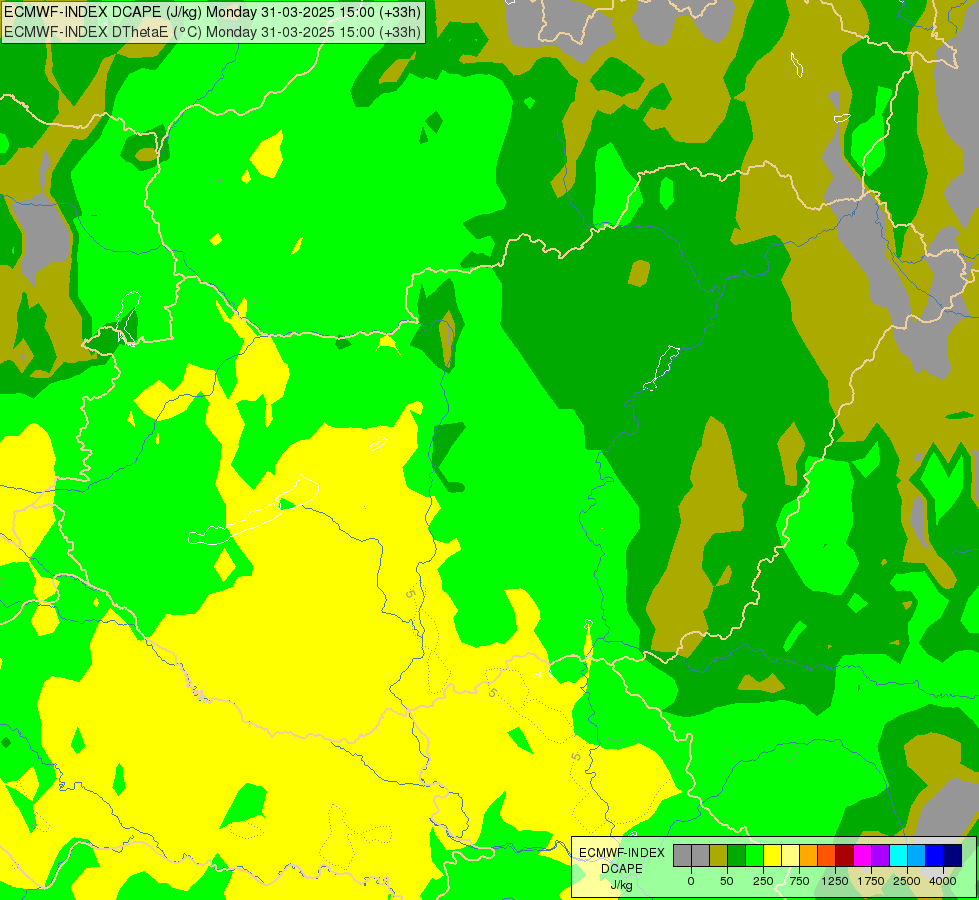Click the legend value 2500
Image resolution: width=979 pixels, height=900 pixels.
[x=907, y=881]
